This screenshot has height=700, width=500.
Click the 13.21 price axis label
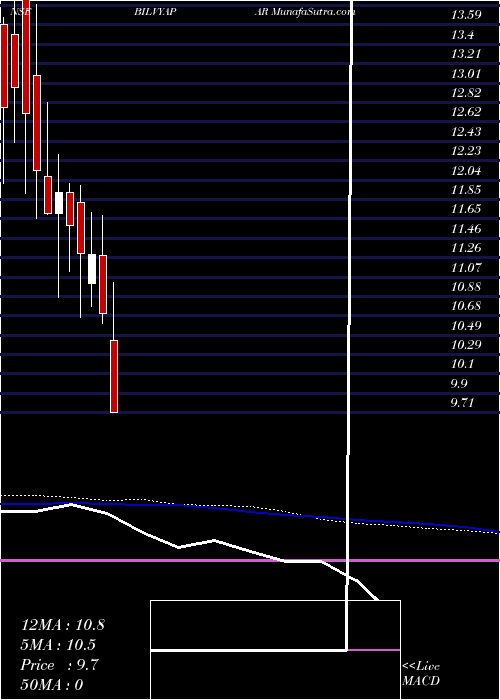point(466,54)
